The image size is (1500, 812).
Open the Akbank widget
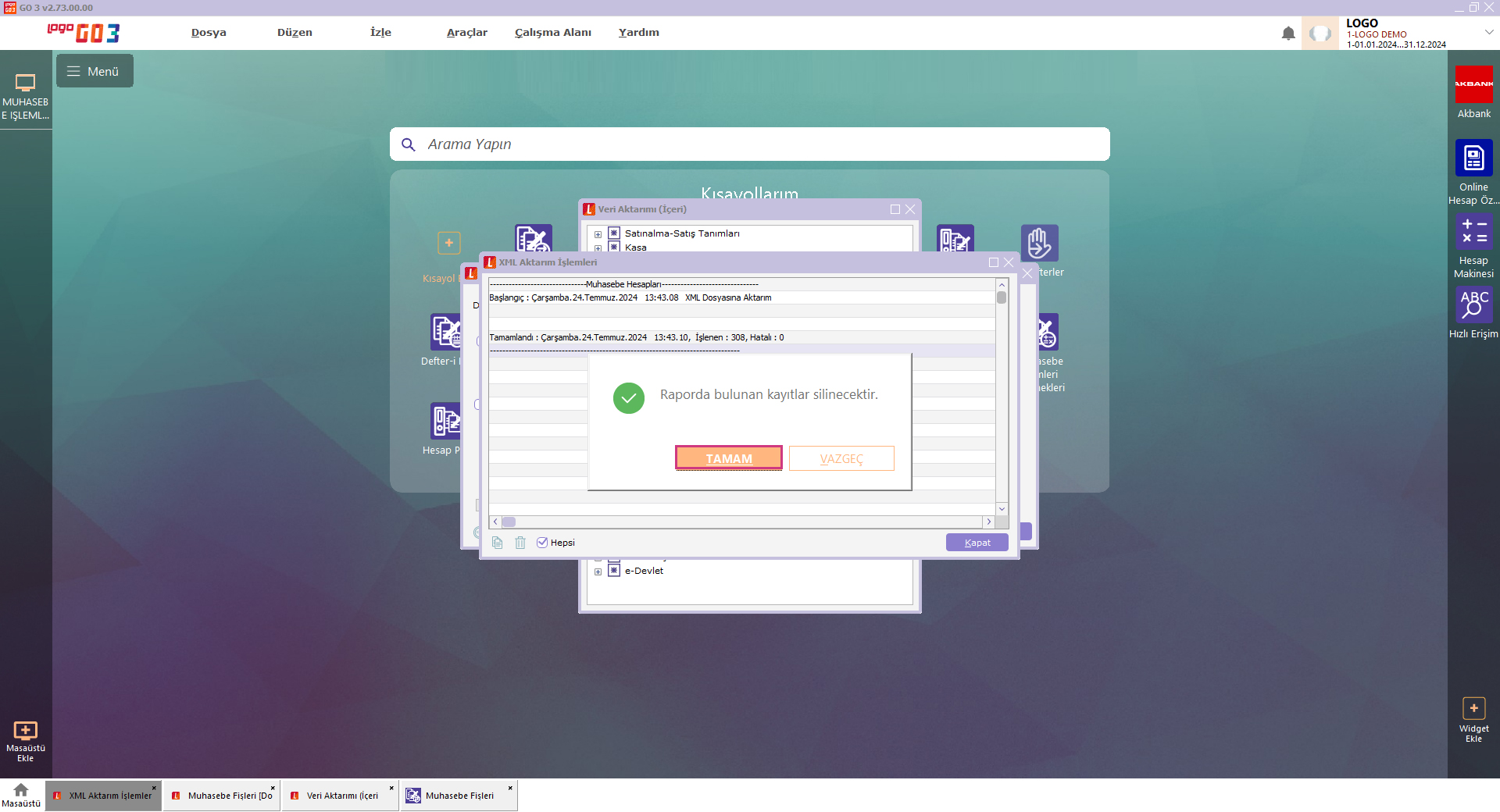[1473, 84]
